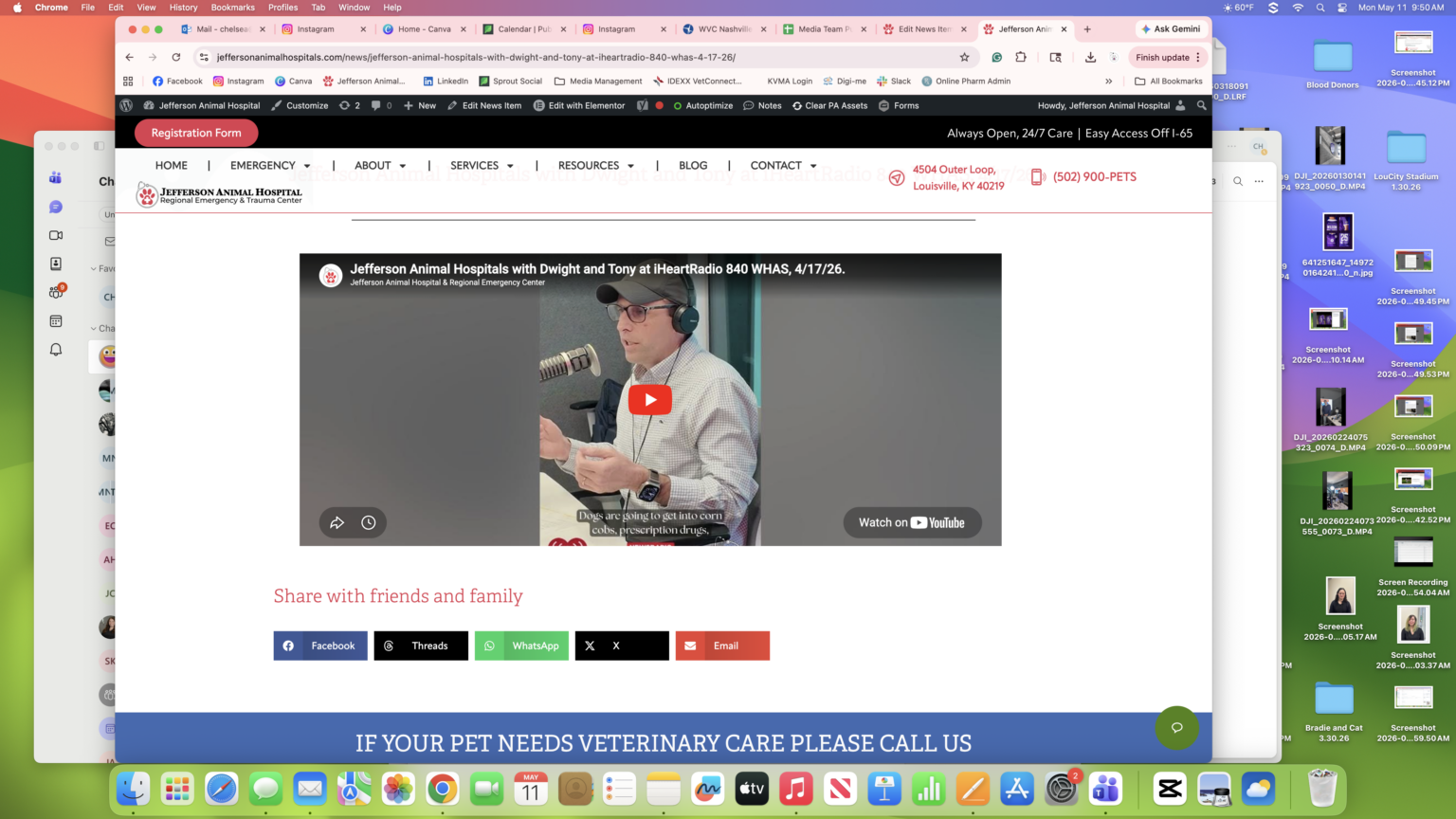This screenshot has height=819, width=1456.
Task: Bookmark this page with the star icon
Action: pos(965,57)
